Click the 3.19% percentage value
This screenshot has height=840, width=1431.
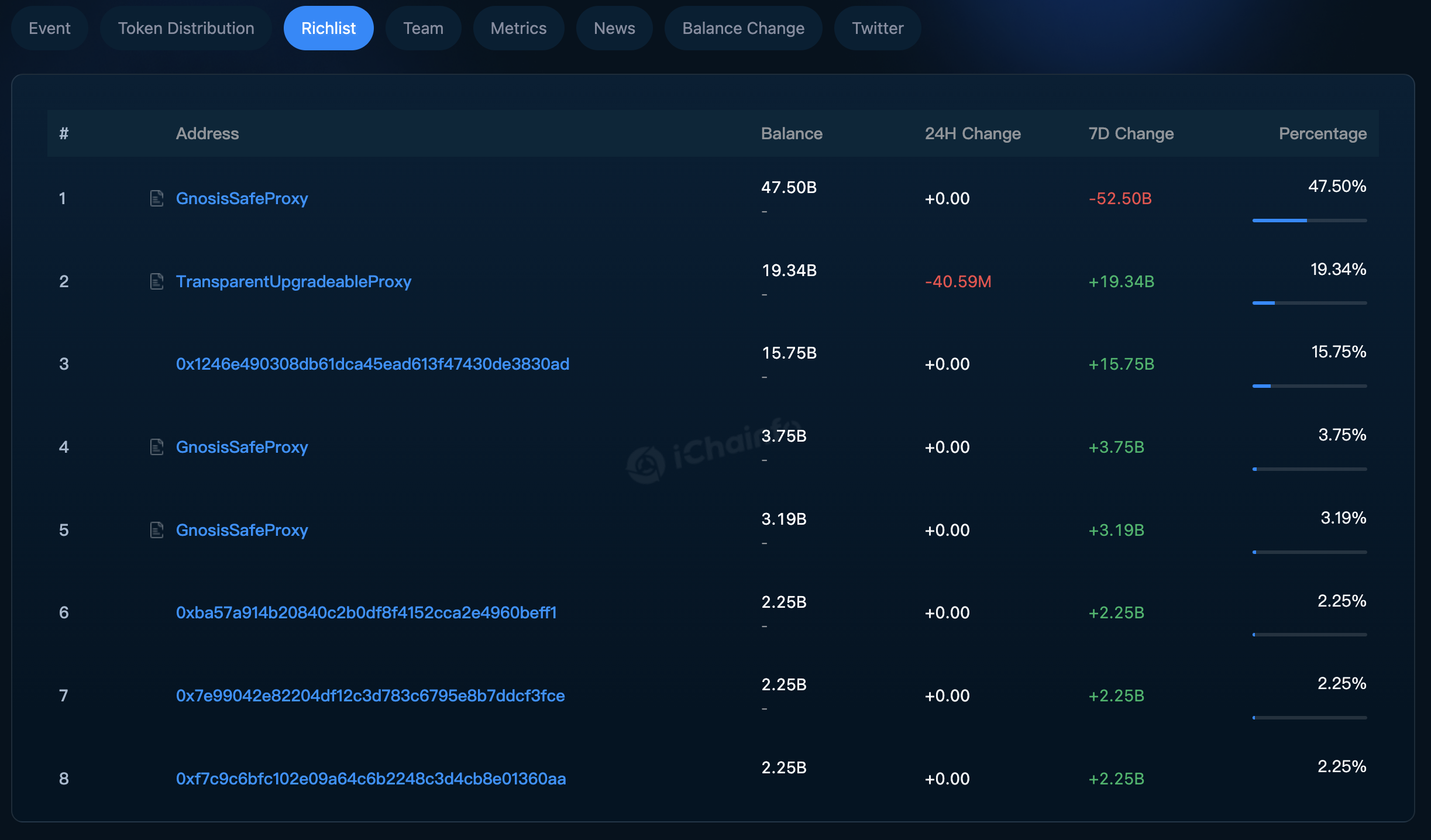(1343, 518)
